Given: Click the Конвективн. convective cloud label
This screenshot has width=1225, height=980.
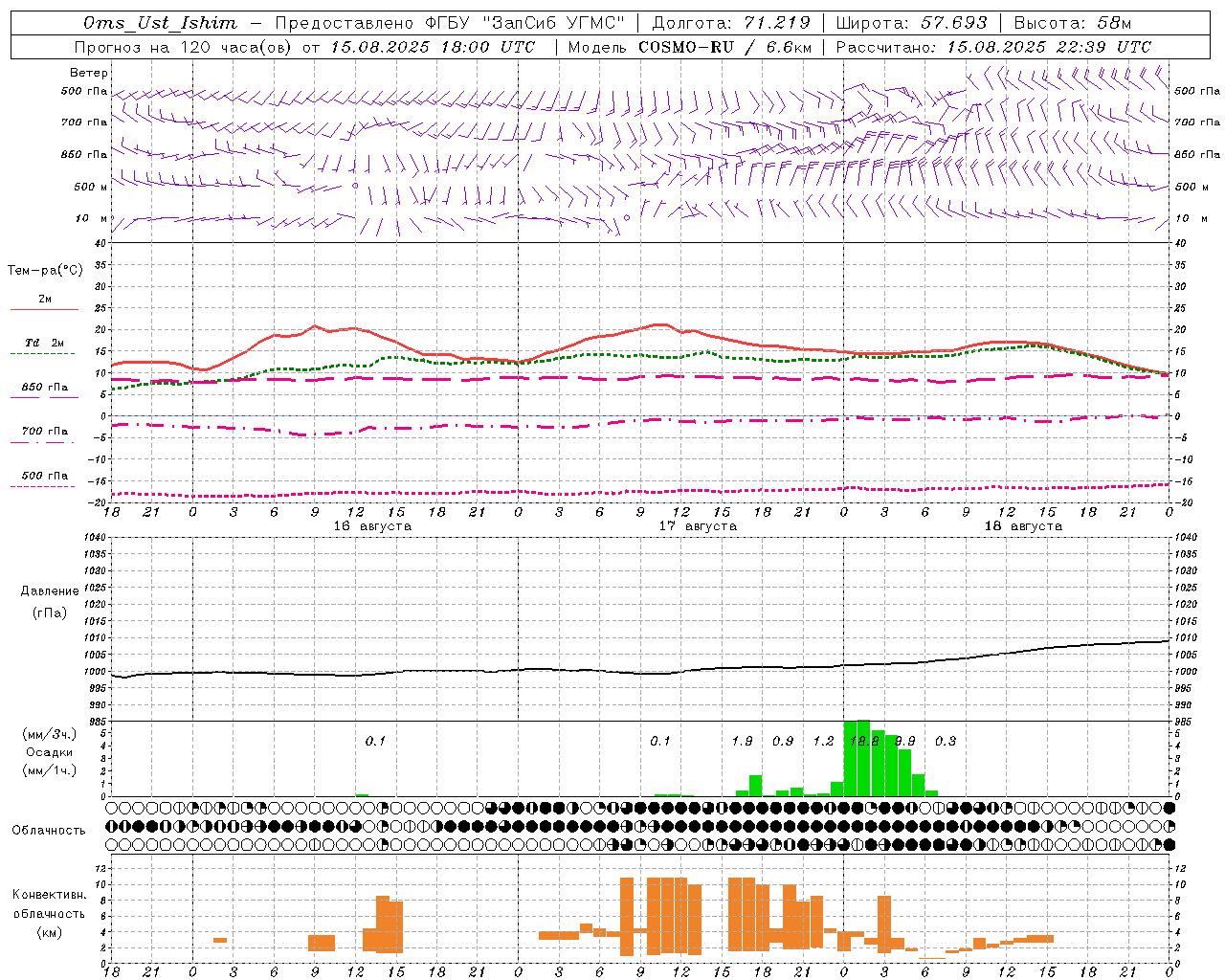Looking at the screenshot, I should click(x=49, y=895).
